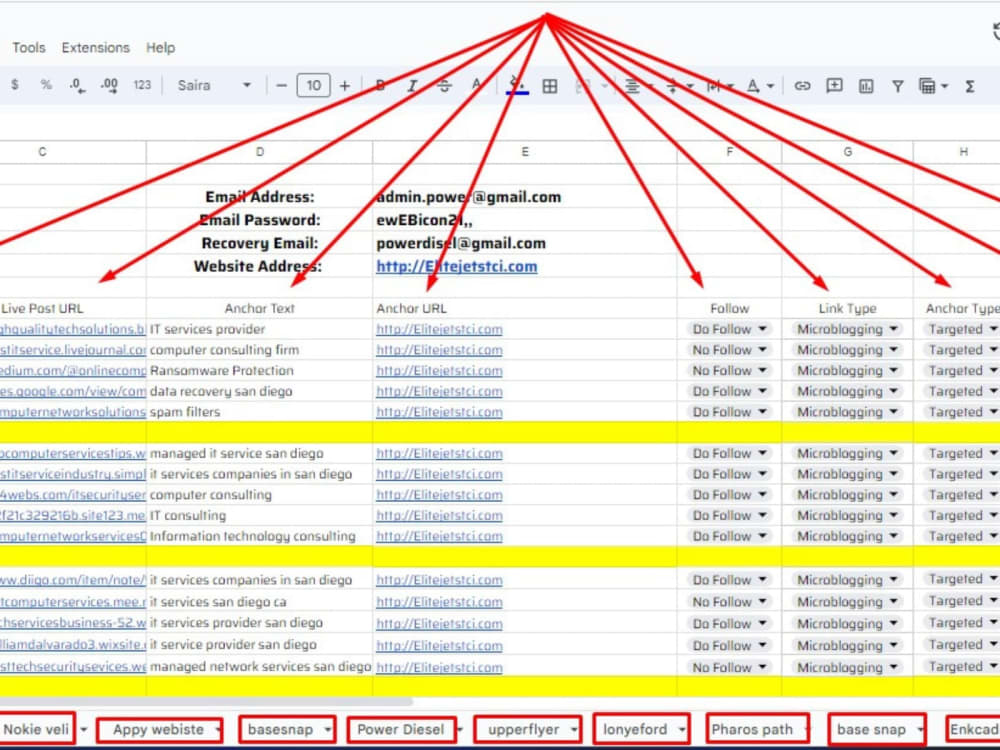Click the horizontal scrollbar above sheet tabs

tap(206, 702)
